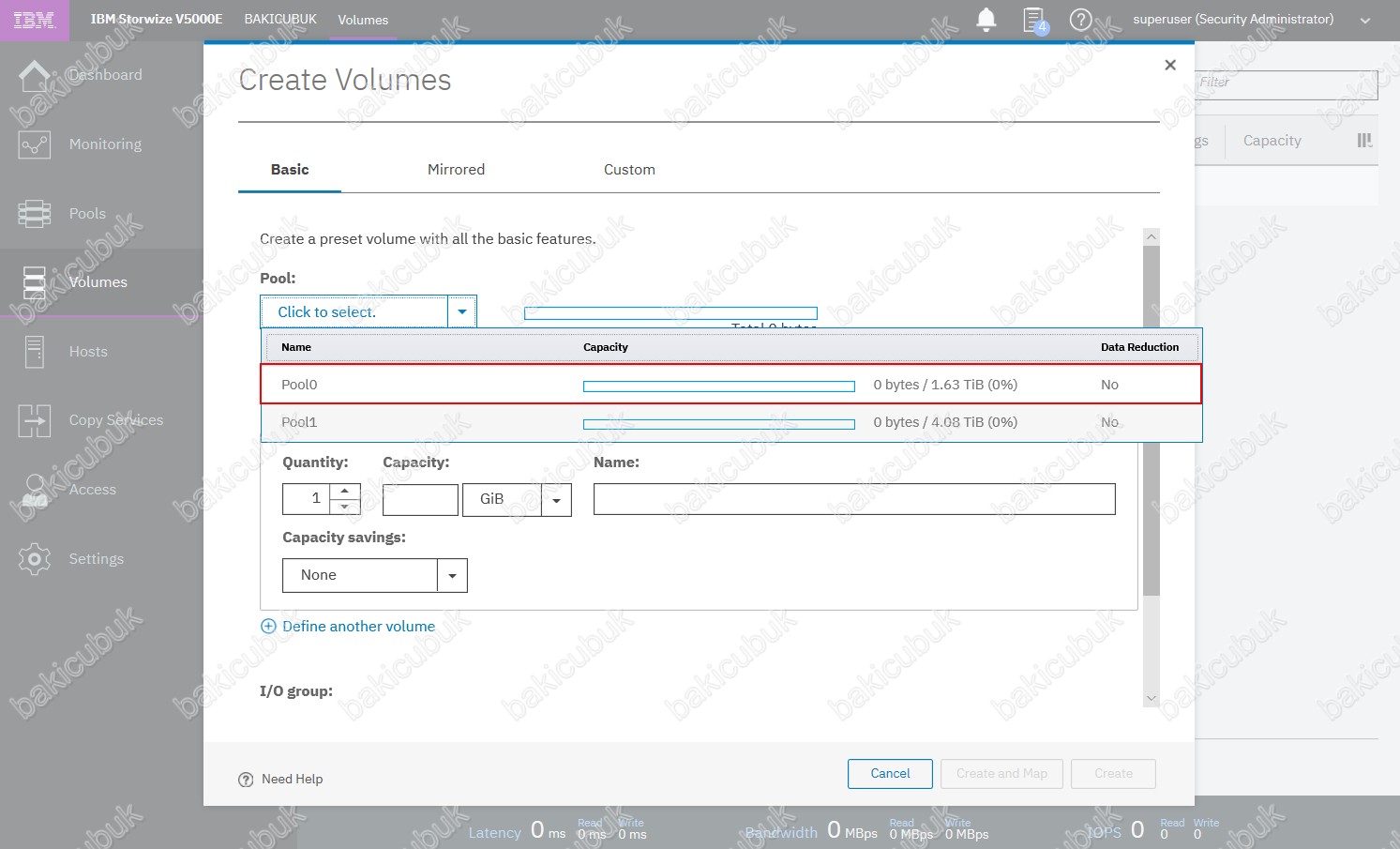The image size is (1400, 849).
Task: Open the Dashboard home icon
Action: (35, 76)
